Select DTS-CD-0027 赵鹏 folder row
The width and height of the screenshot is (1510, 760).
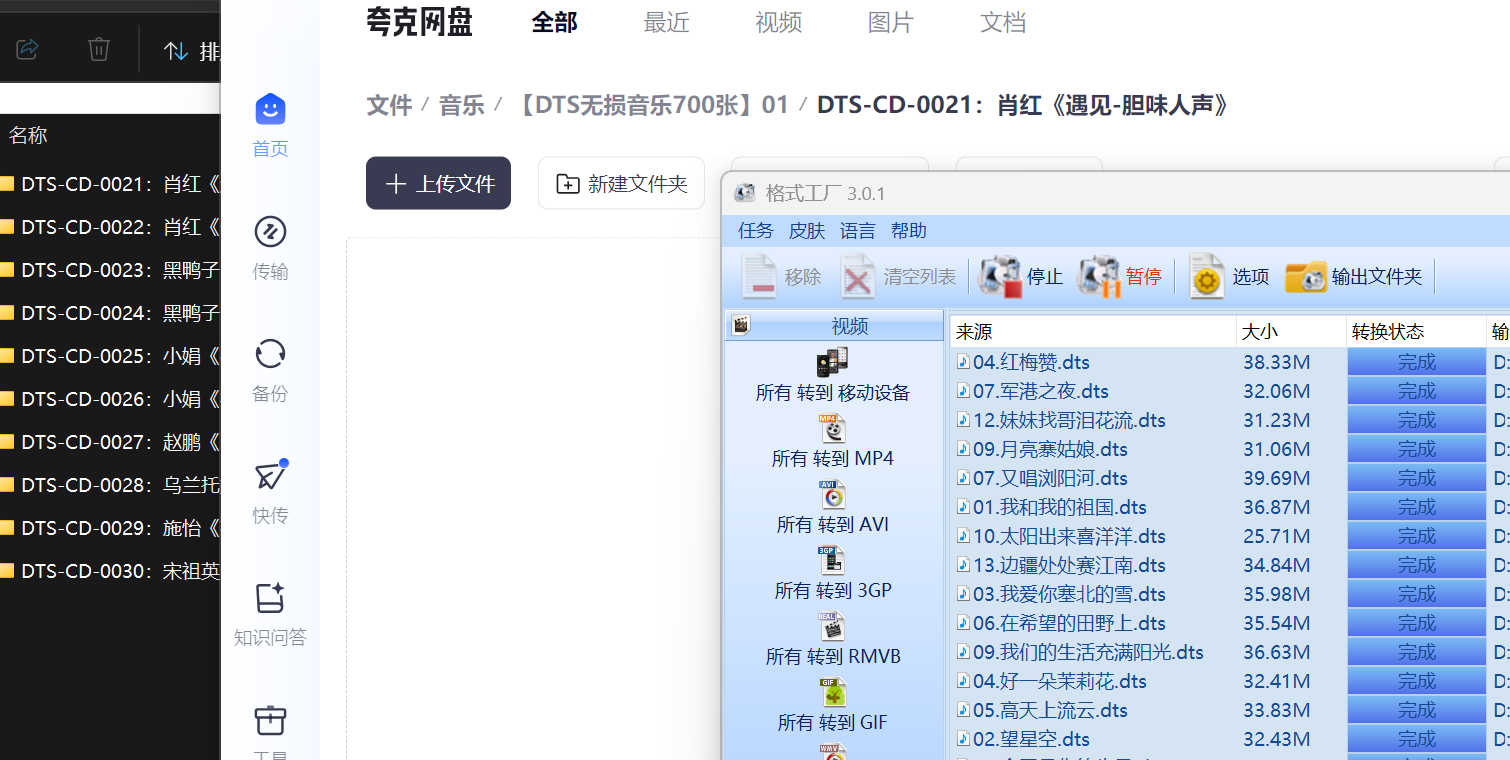click(x=110, y=442)
